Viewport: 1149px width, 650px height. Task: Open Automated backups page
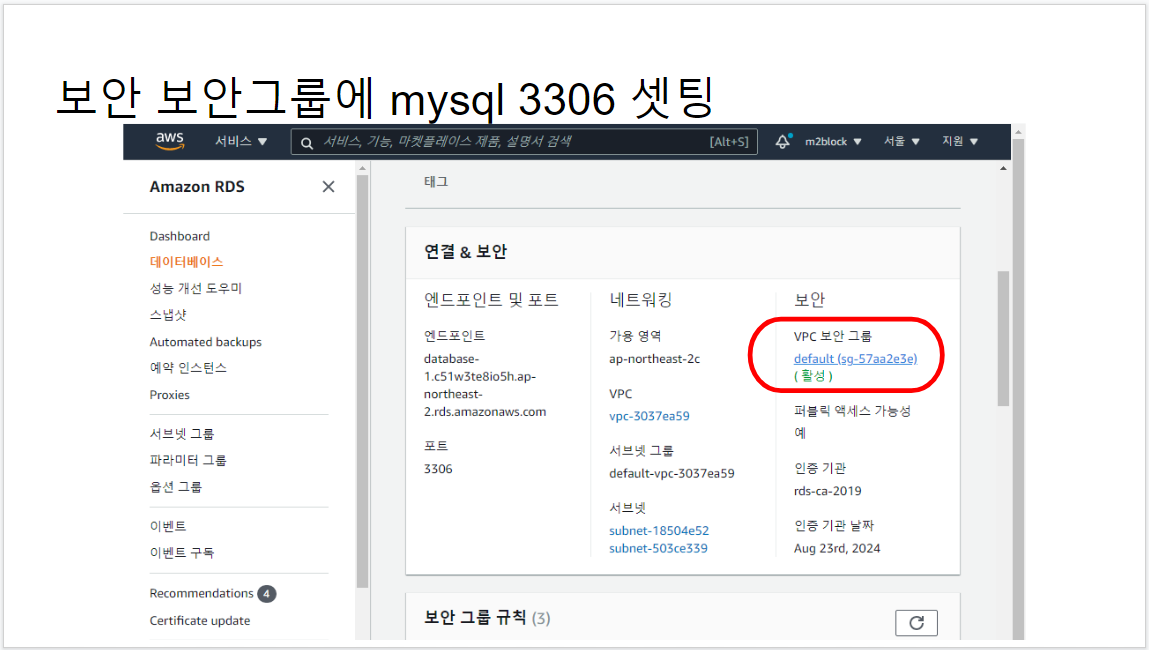tap(205, 342)
